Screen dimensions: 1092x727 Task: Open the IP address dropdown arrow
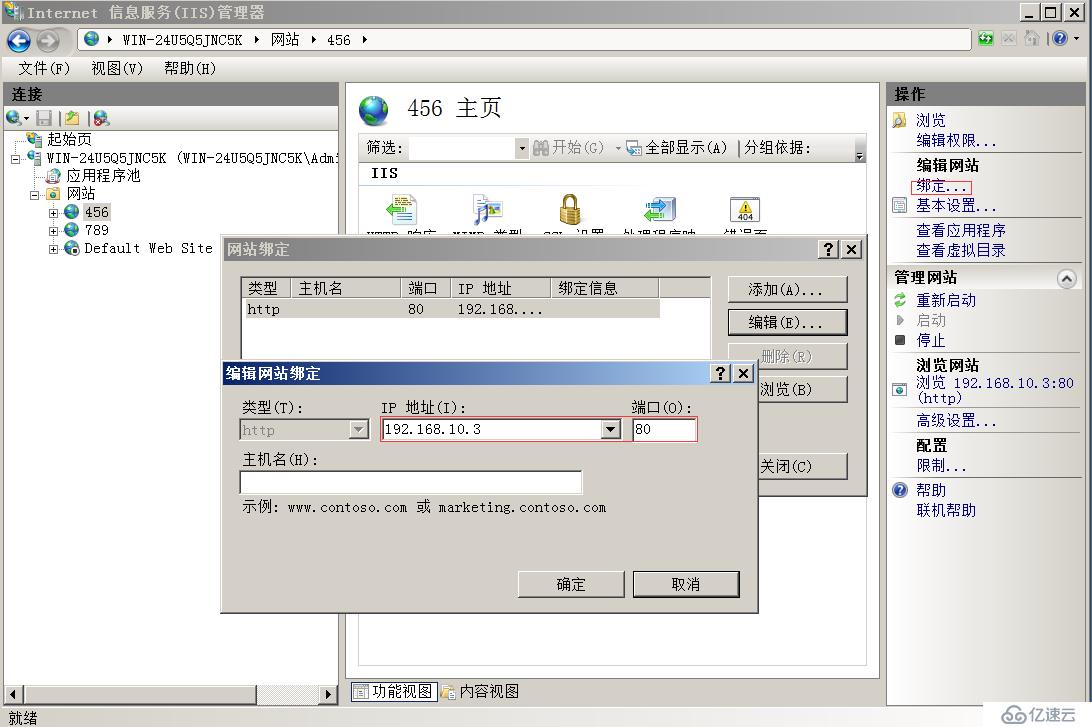tap(611, 430)
